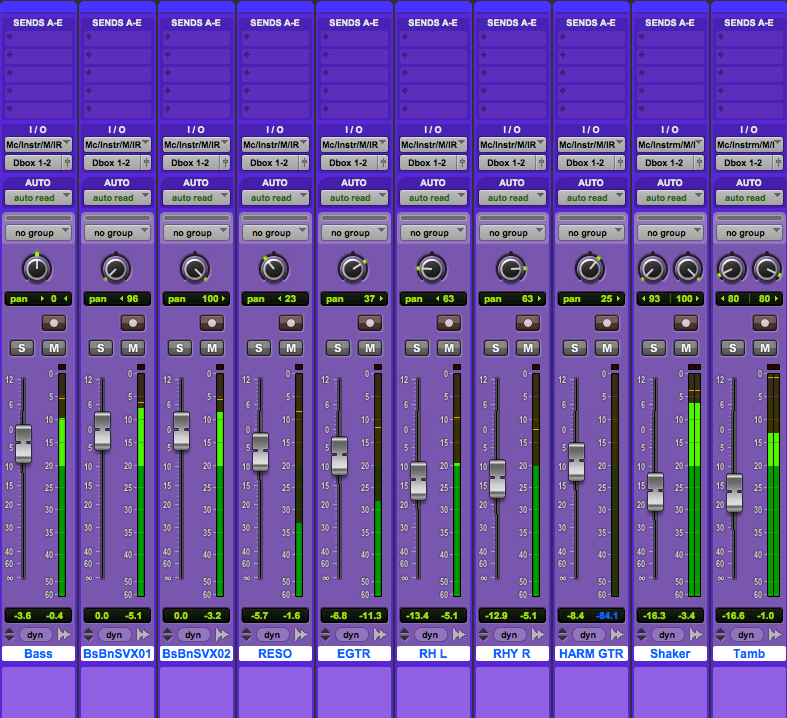Mute the Tamb track
This screenshot has height=718, width=787.
click(x=765, y=348)
